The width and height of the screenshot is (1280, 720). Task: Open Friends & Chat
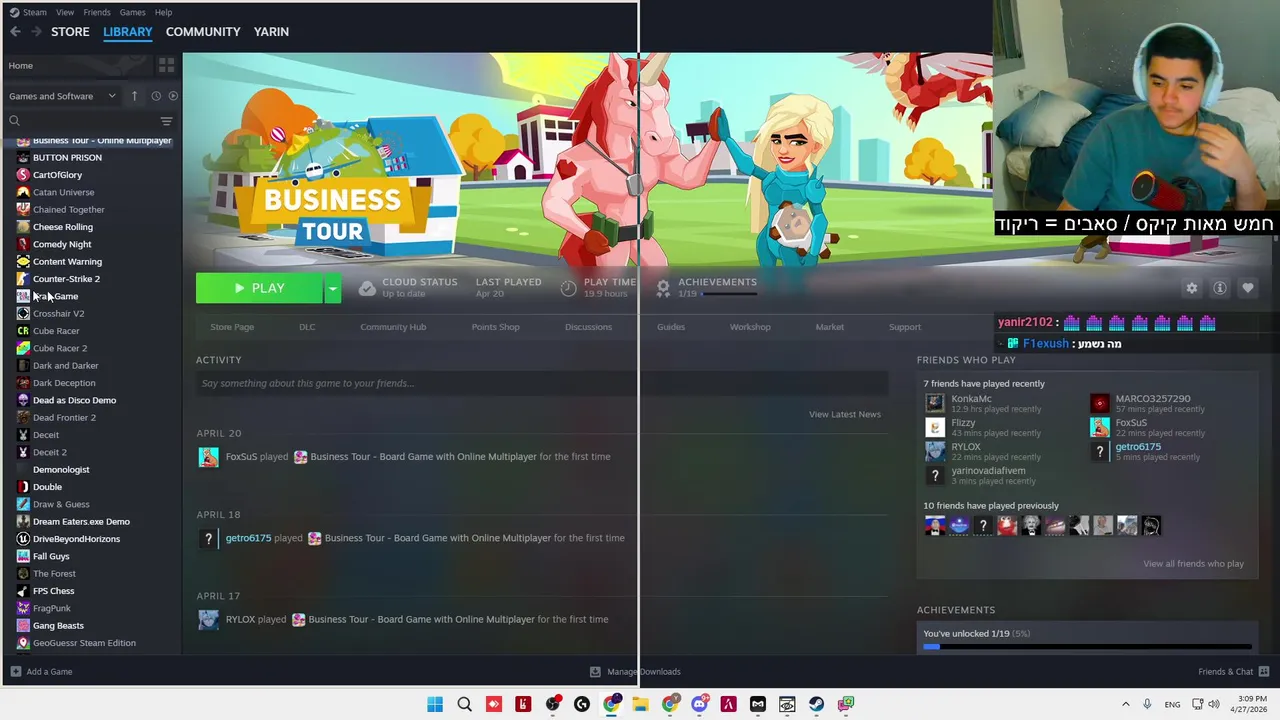click(1233, 672)
